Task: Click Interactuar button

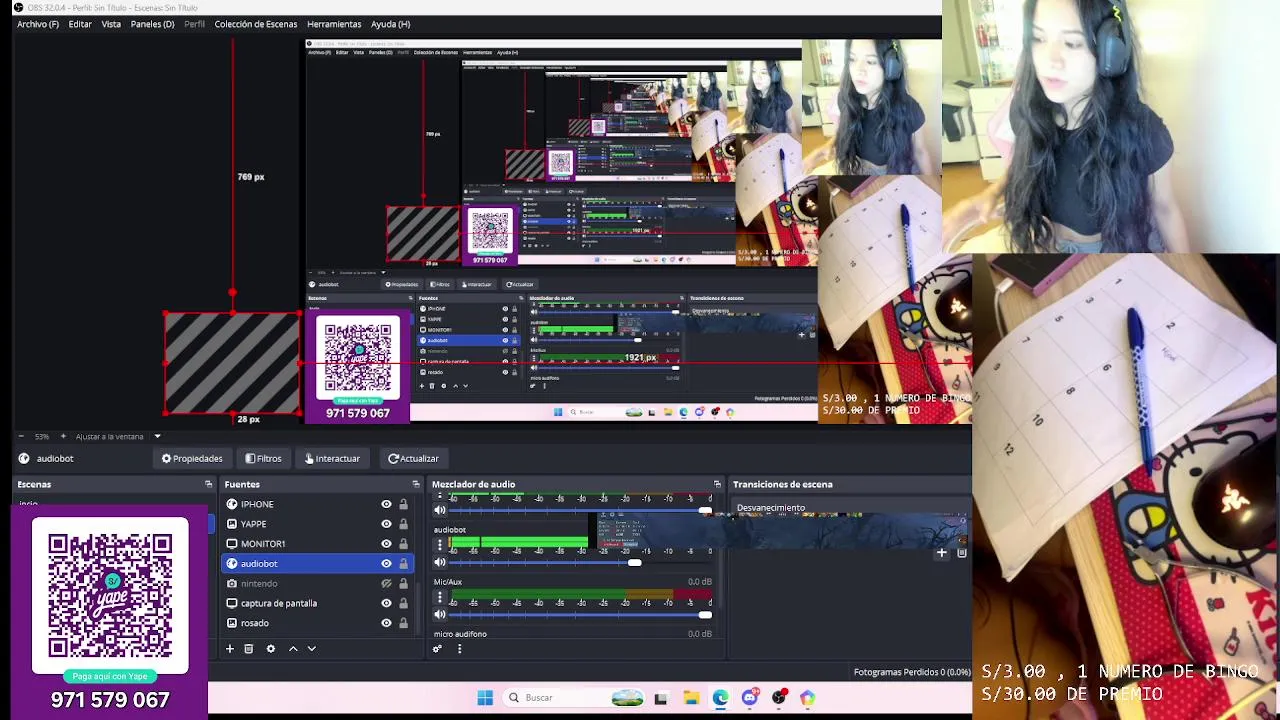Action: [332, 458]
